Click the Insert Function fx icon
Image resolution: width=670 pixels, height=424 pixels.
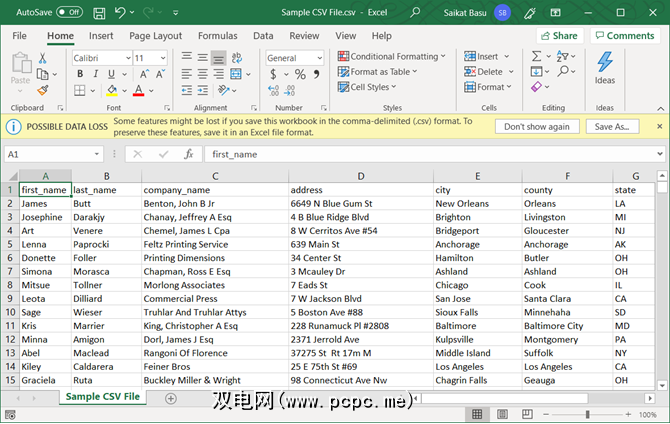pyautogui.click(x=188, y=154)
